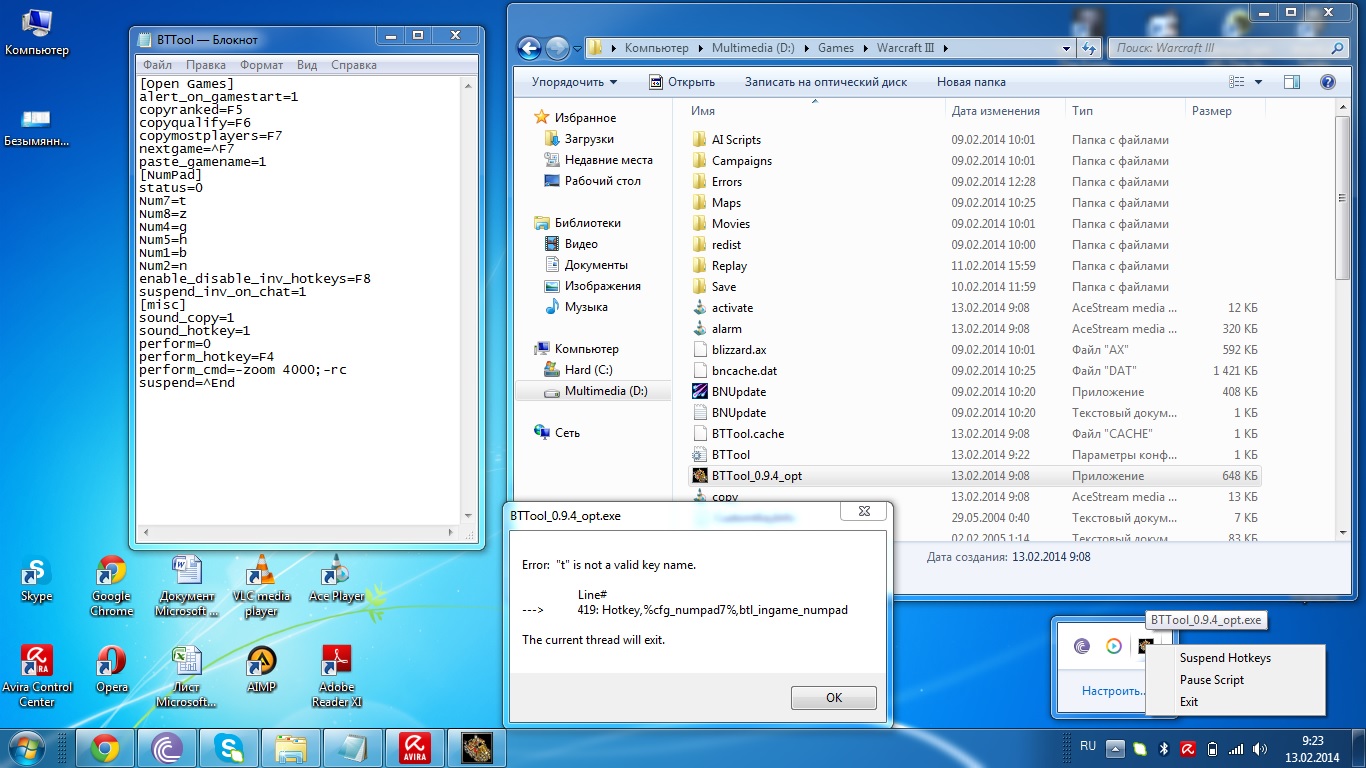
Task: Choose Pause Script from tray menu
Action: 1211,680
